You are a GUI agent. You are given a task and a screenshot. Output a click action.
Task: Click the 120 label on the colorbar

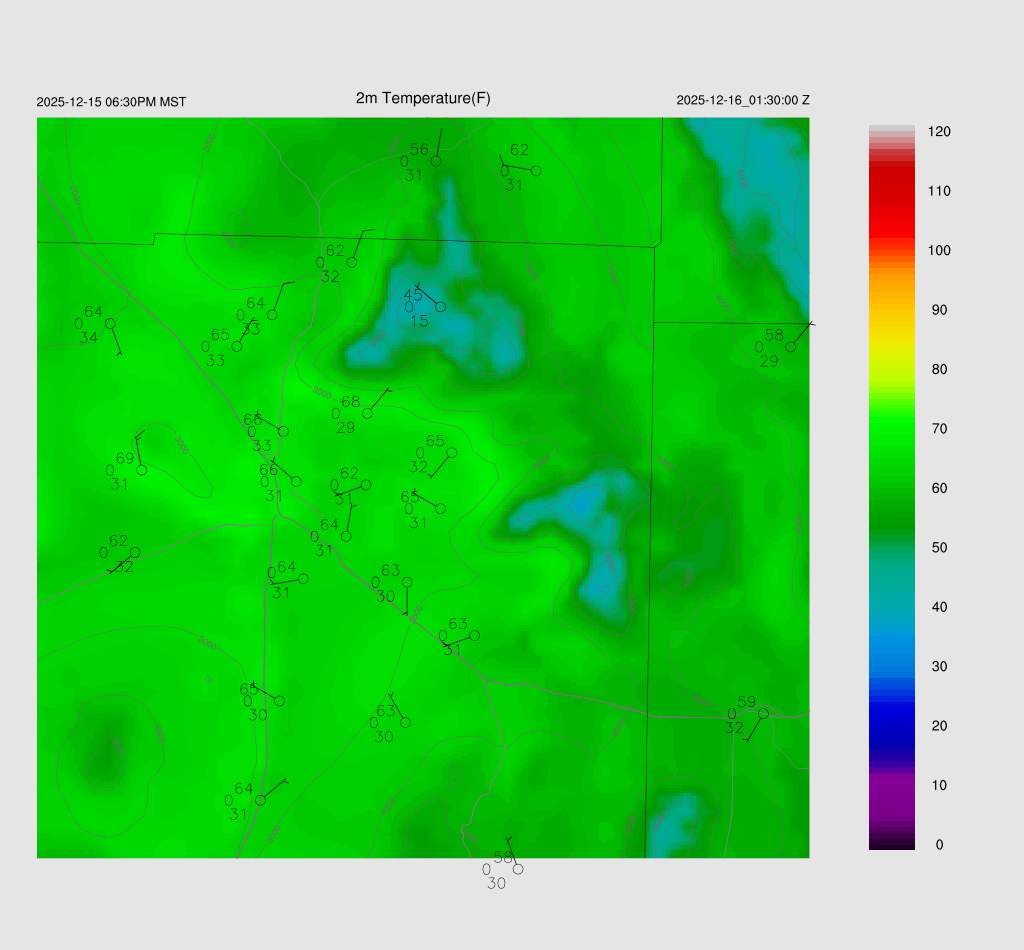click(x=939, y=132)
